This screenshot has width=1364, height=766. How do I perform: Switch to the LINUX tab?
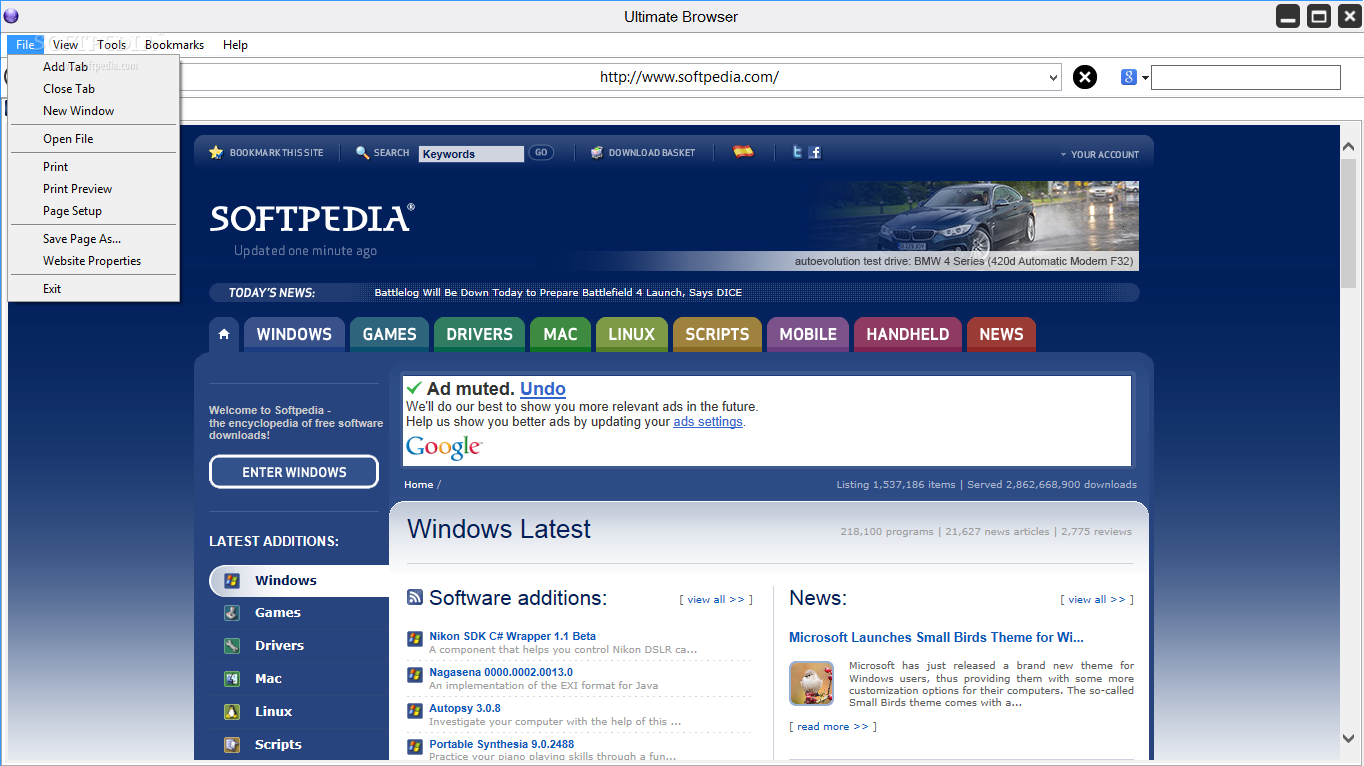(x=632, y=334)
